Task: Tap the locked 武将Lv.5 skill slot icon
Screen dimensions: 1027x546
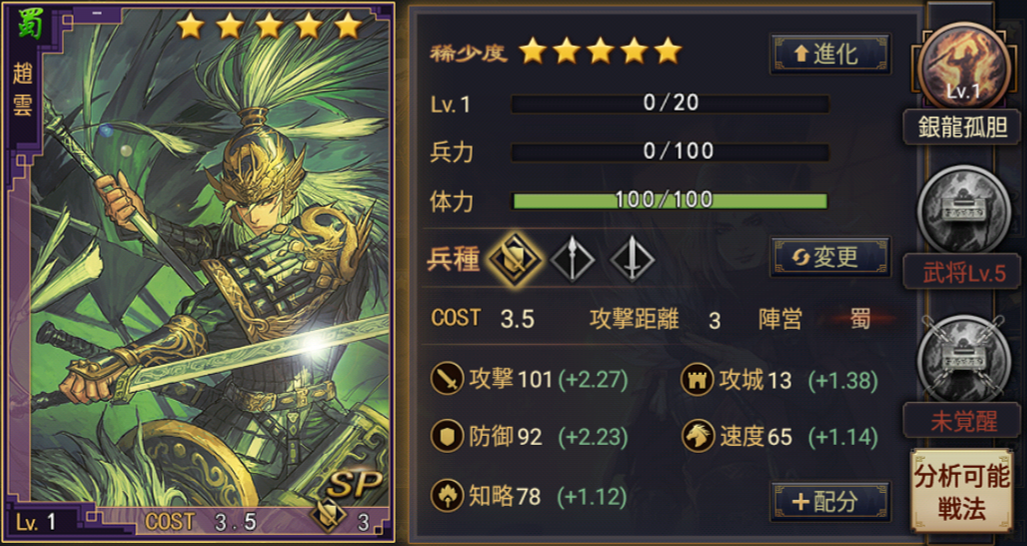Action: (962, 209)
